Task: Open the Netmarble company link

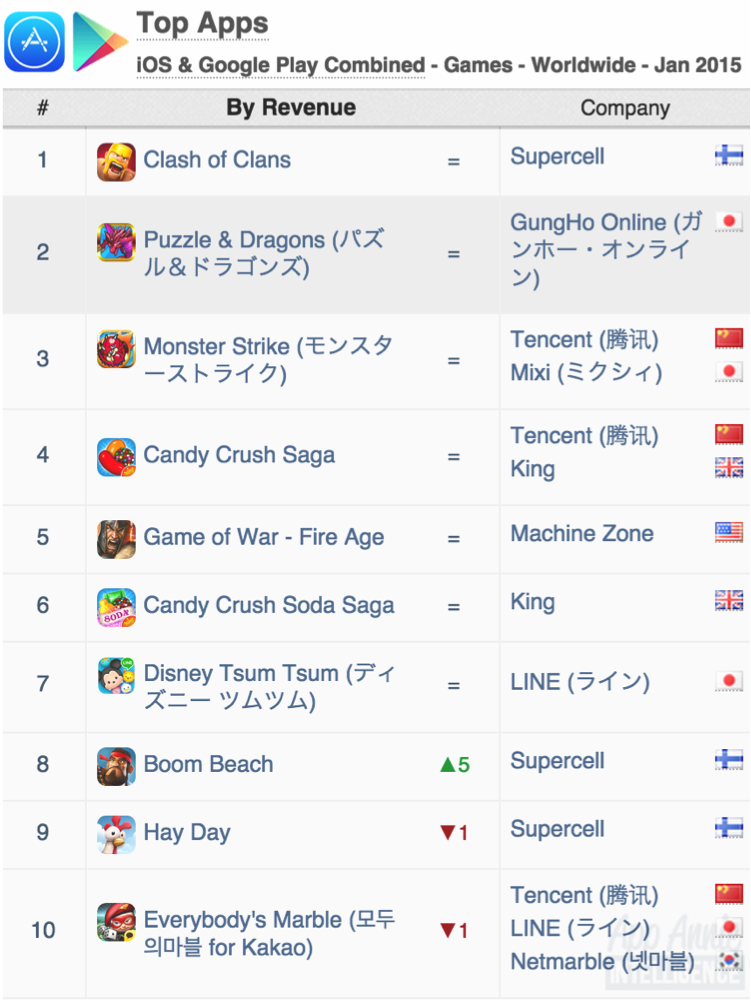Action: (602, 961)
